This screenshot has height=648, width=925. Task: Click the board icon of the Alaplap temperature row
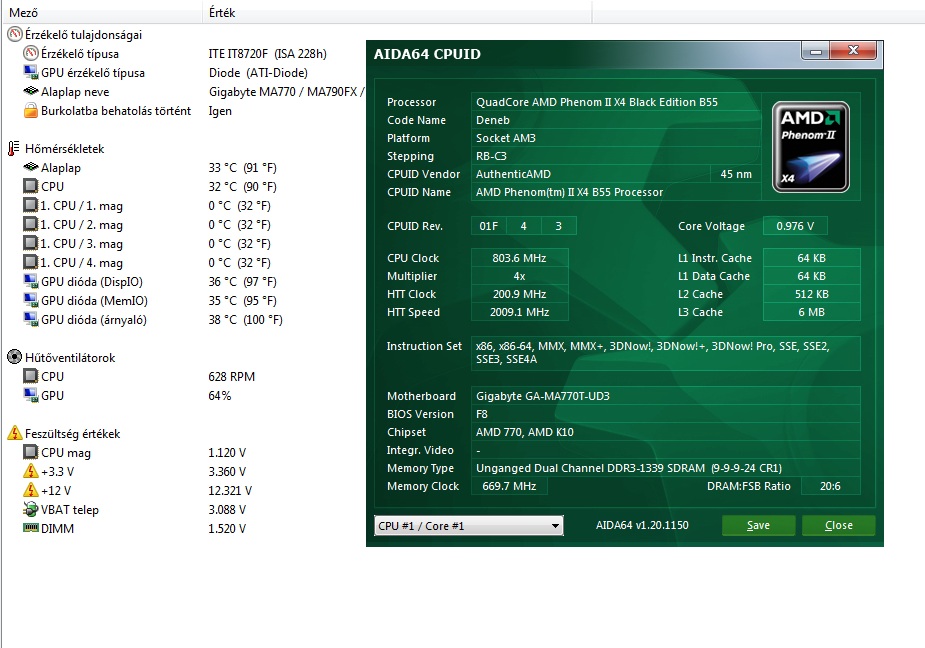30,168
